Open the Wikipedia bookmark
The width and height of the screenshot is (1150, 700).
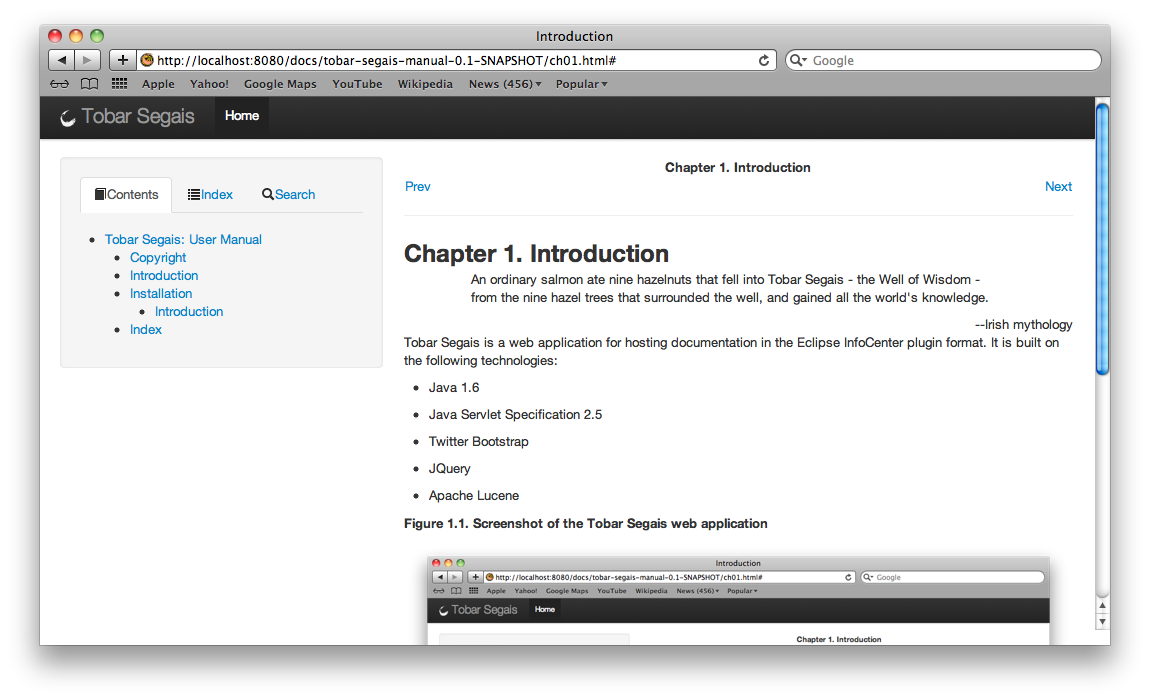425,84
